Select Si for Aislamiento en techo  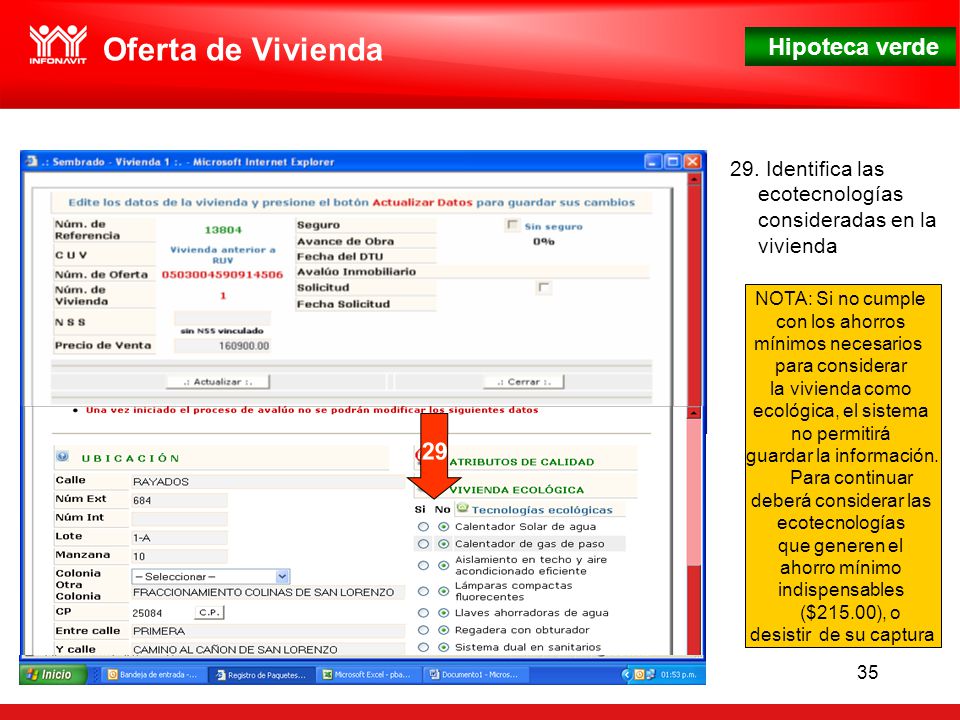[423, 565]
